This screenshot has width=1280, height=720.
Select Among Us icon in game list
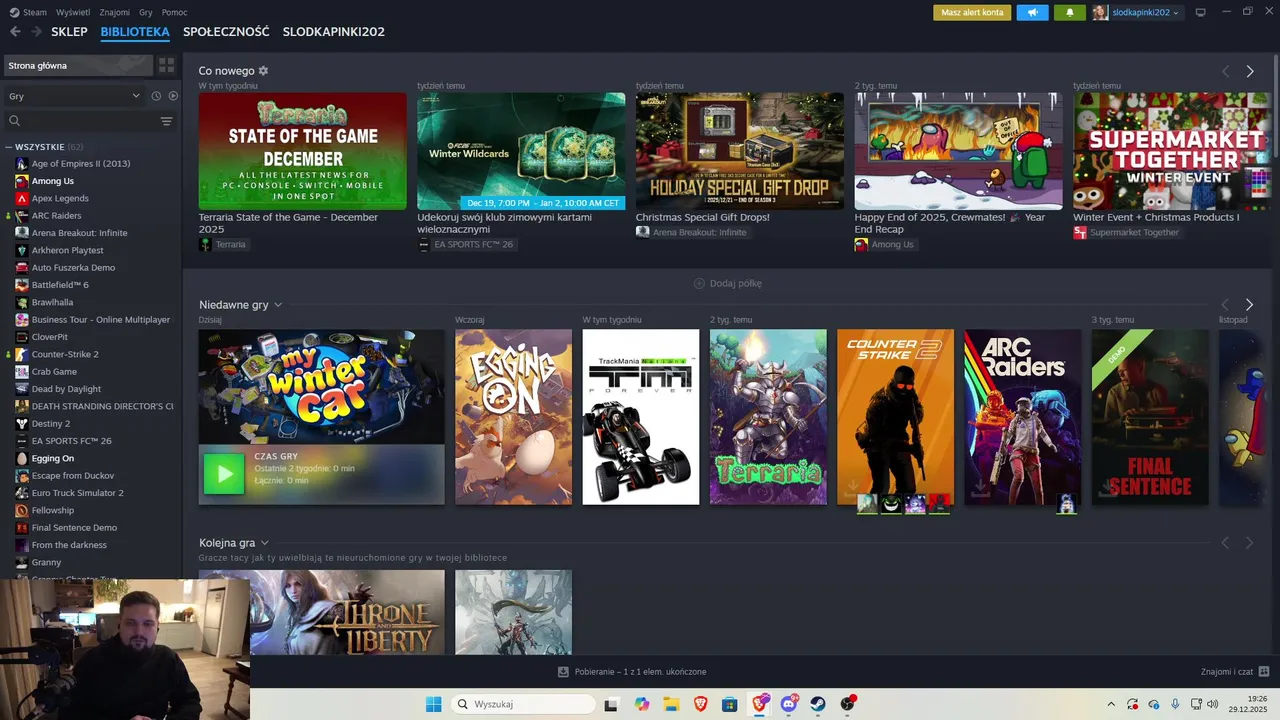pyautogui.click(x=22, y=181)
